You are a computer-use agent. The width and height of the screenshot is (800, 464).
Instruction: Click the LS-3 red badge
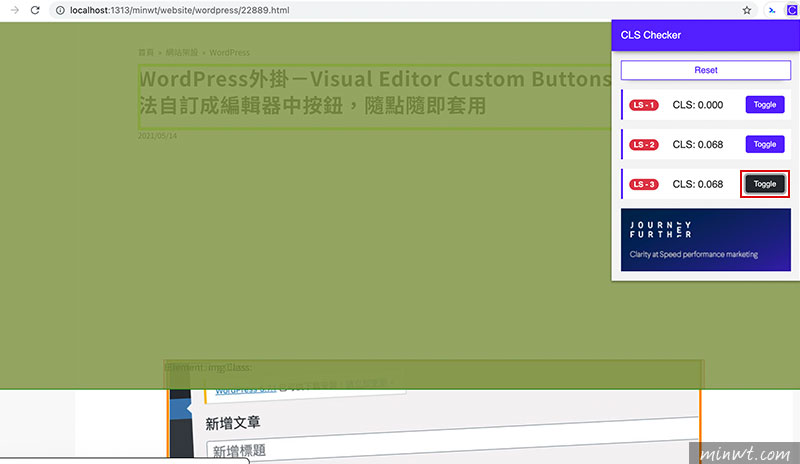(644, 184)
